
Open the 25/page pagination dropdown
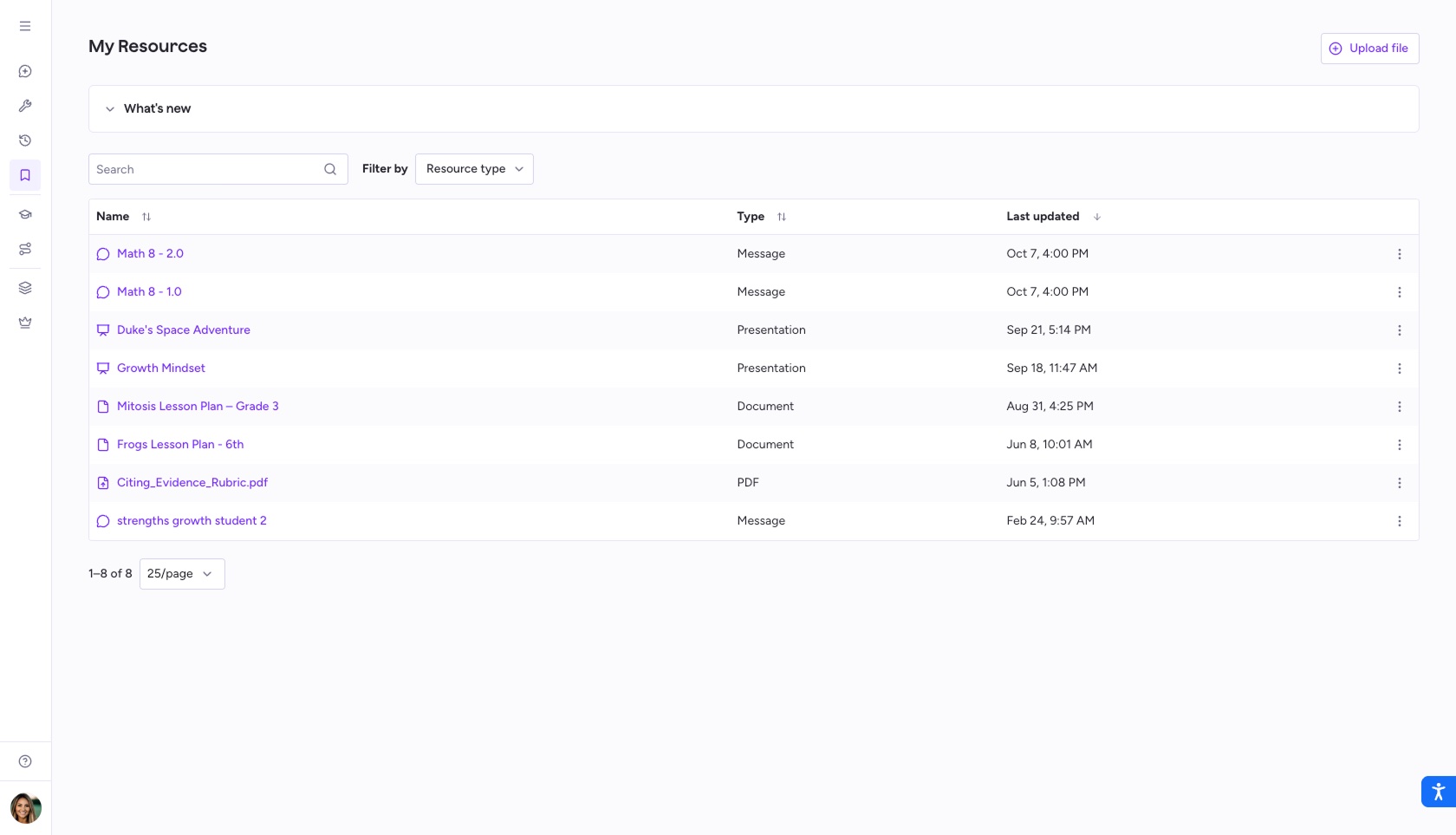coord(182,574)
